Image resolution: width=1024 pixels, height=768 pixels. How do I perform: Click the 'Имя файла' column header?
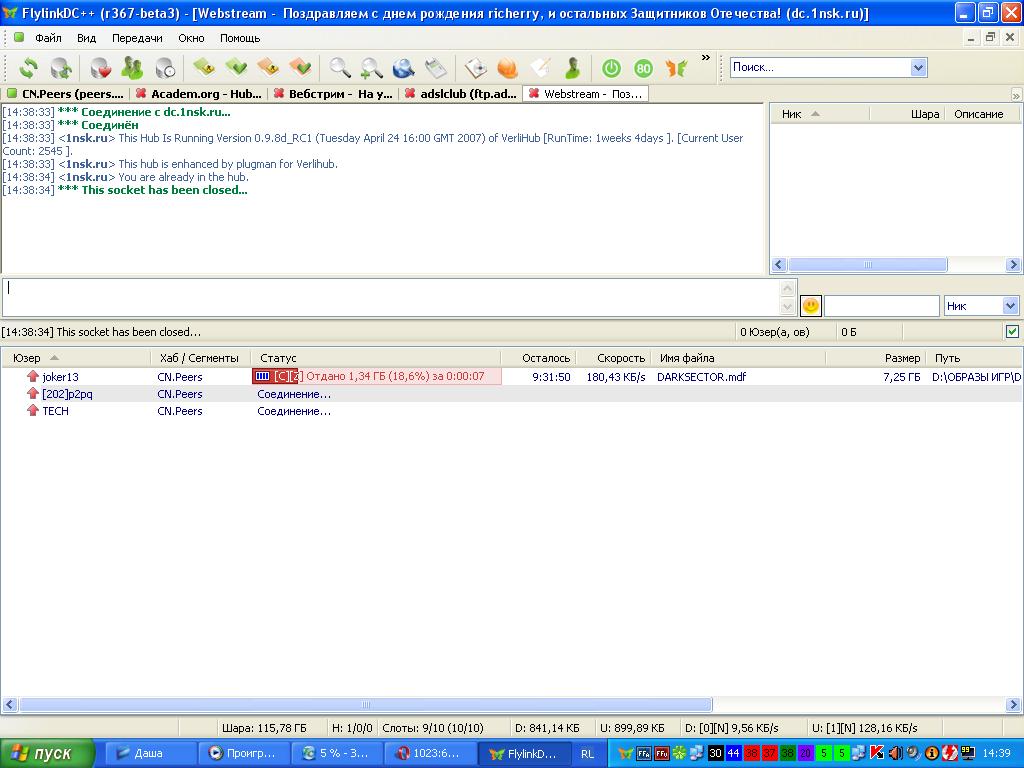687,358
